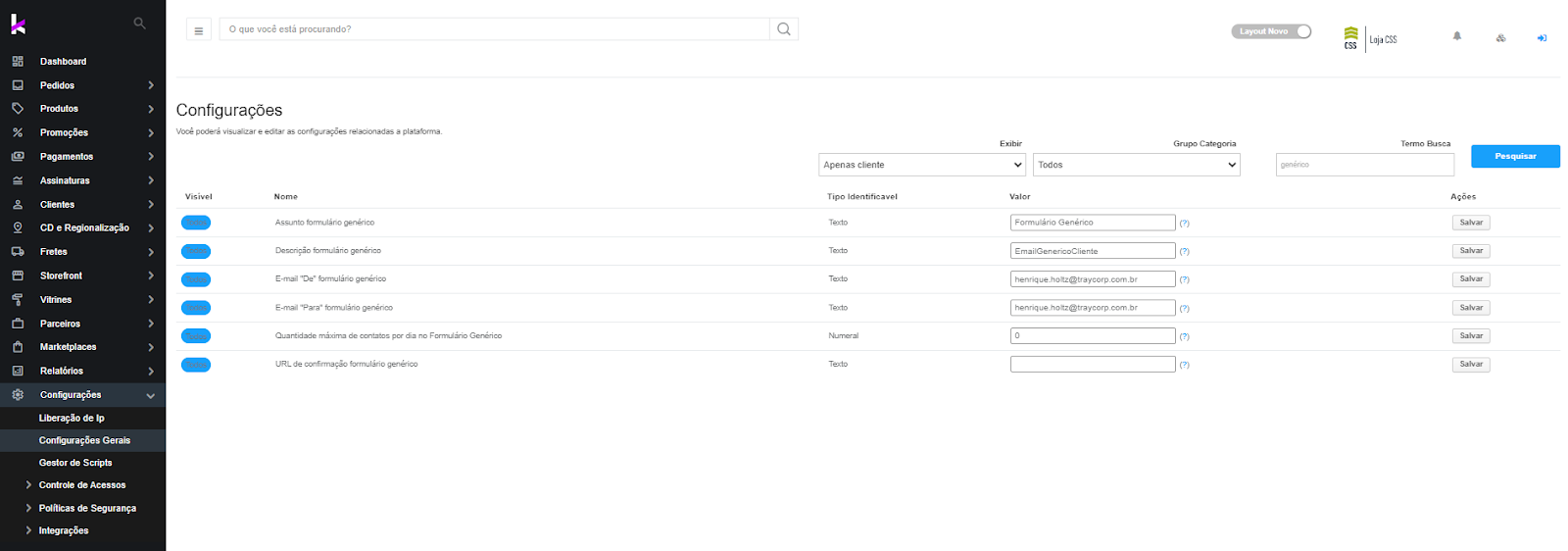Click the Clientes person icon
Image resolution: width=1568 pixels, height=551 pixels.
(18, 204)
